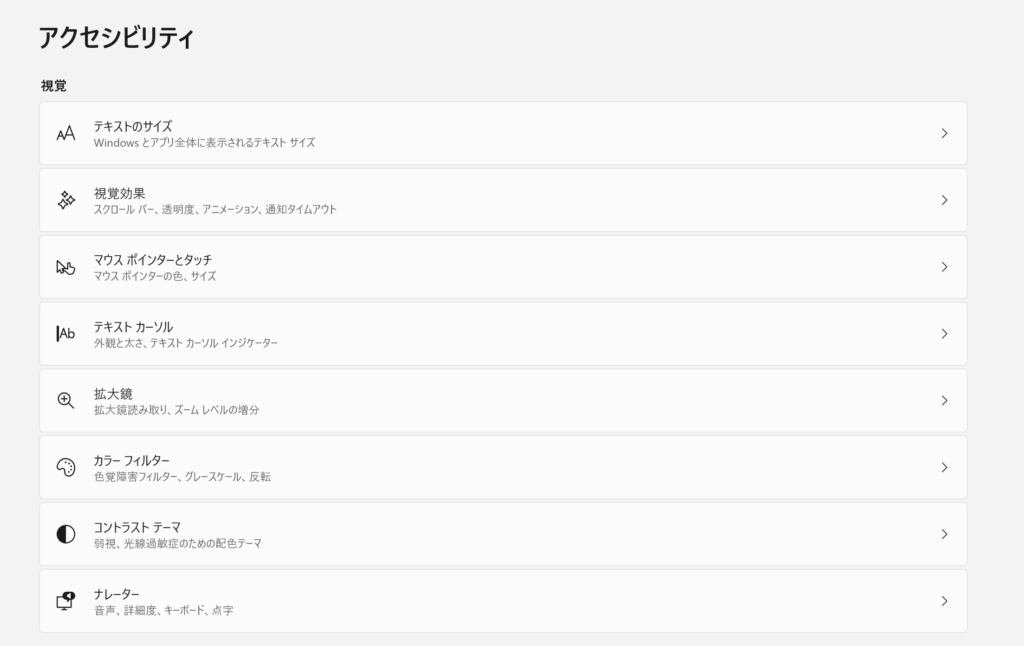
Task: Click the コントラスト テーマ half-circle icon
Action: click(66, 534)
